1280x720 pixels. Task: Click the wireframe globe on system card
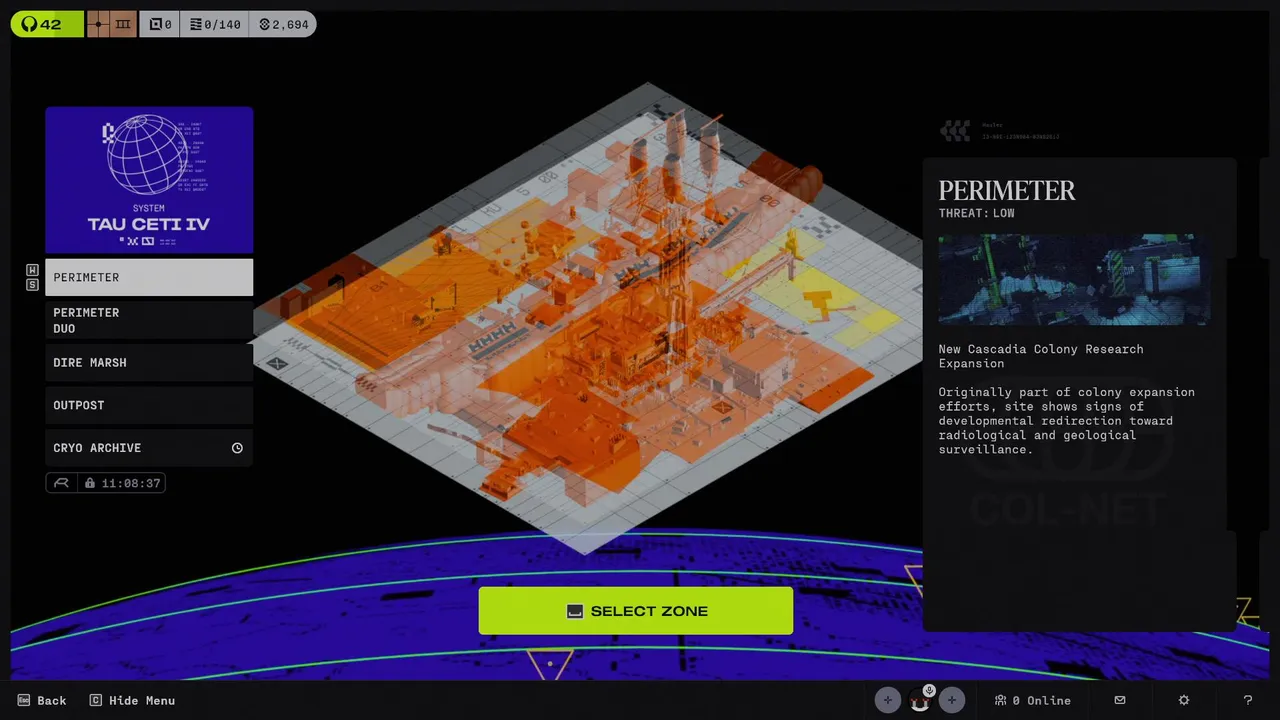pos(148,155)
